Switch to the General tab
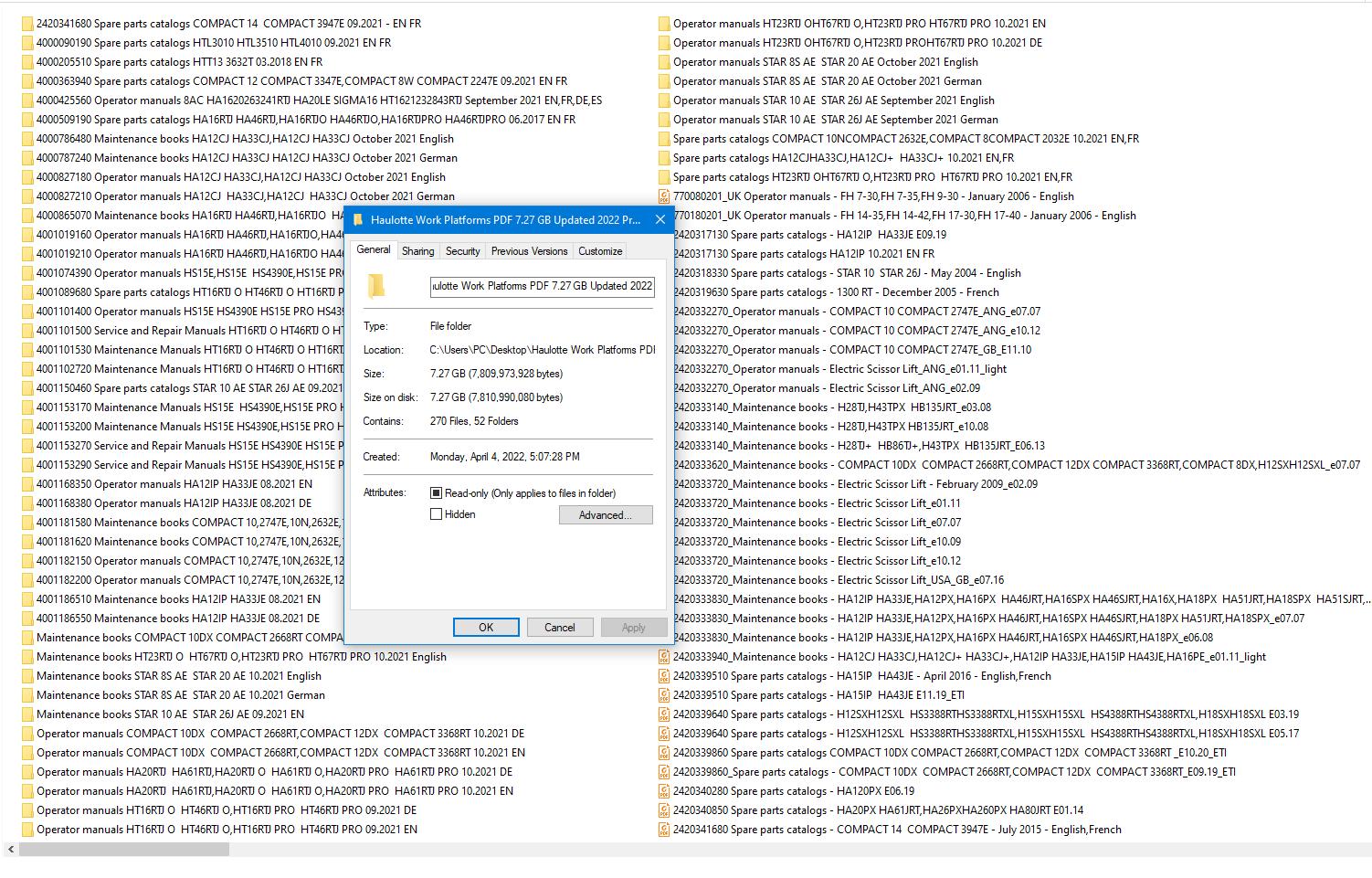 pyautogui.click(x=374, y=249)
